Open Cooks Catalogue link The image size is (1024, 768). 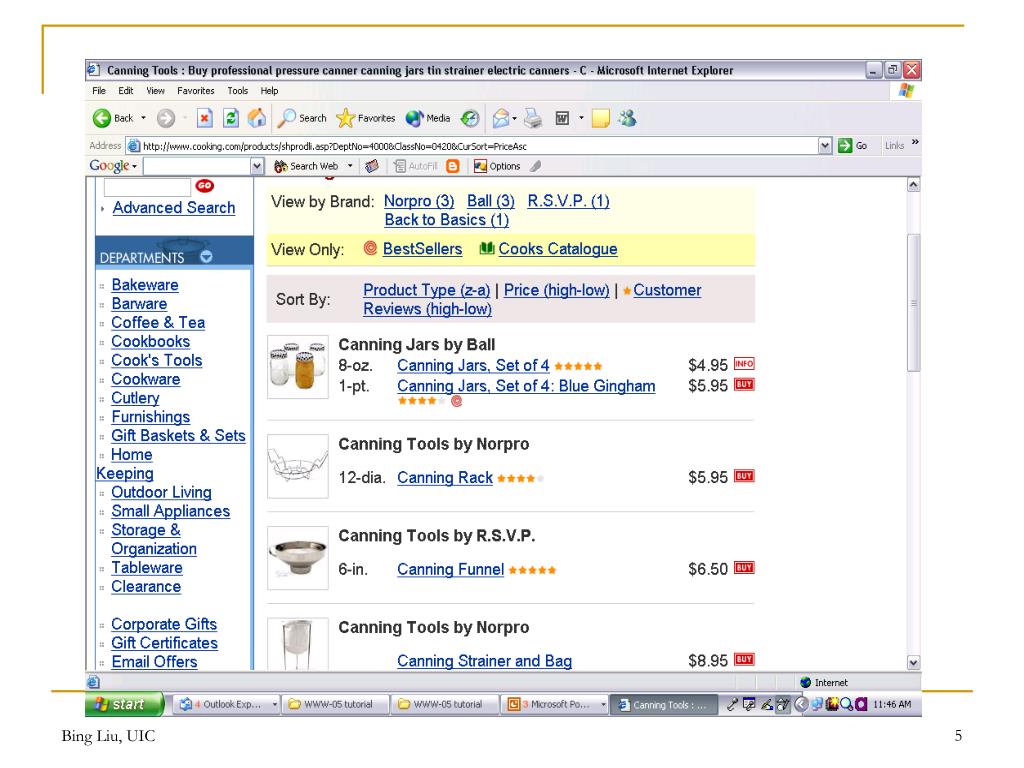pos(558,249)
